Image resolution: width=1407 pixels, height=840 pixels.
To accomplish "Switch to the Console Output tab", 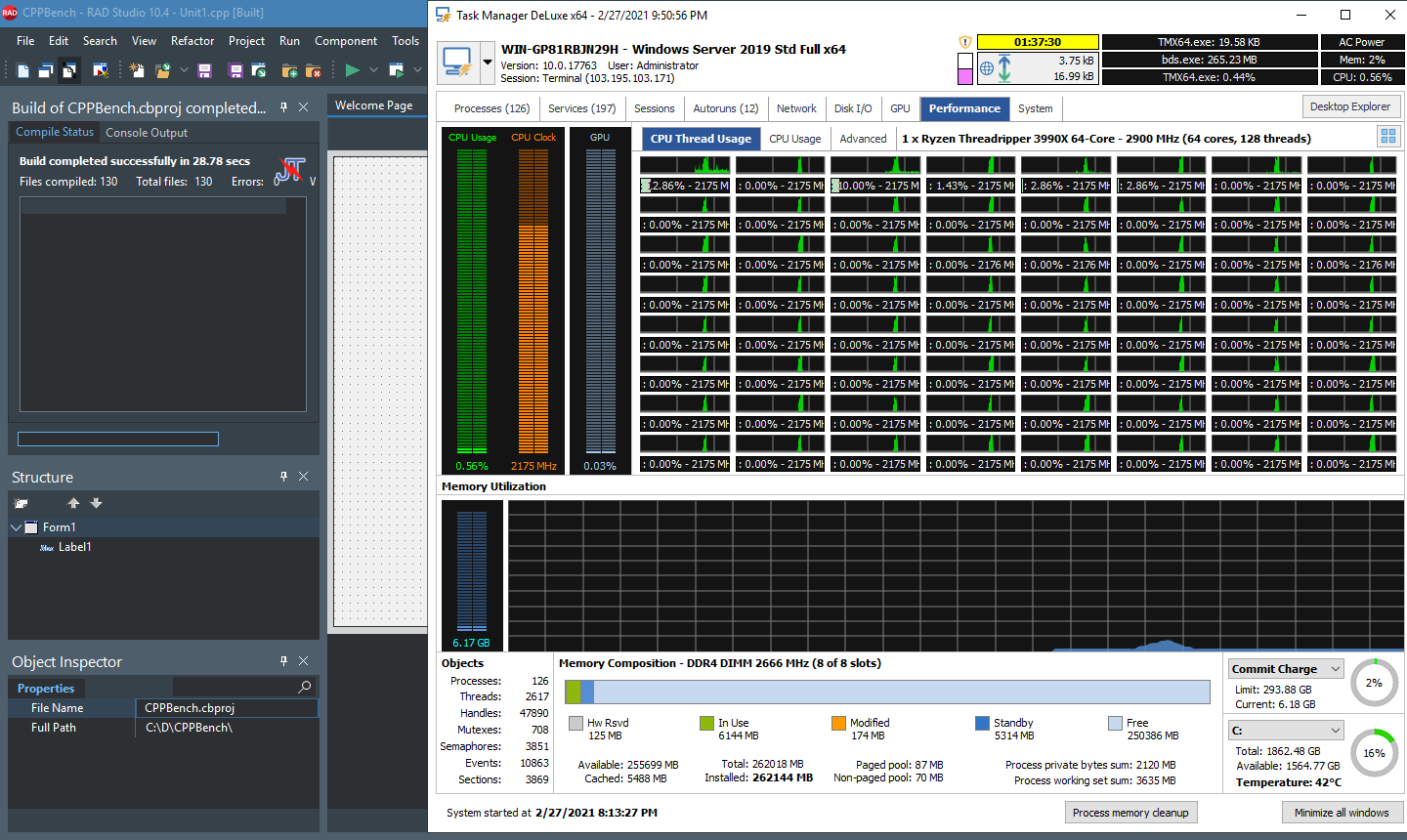I will pyautogui.click(x=147, y=133).
